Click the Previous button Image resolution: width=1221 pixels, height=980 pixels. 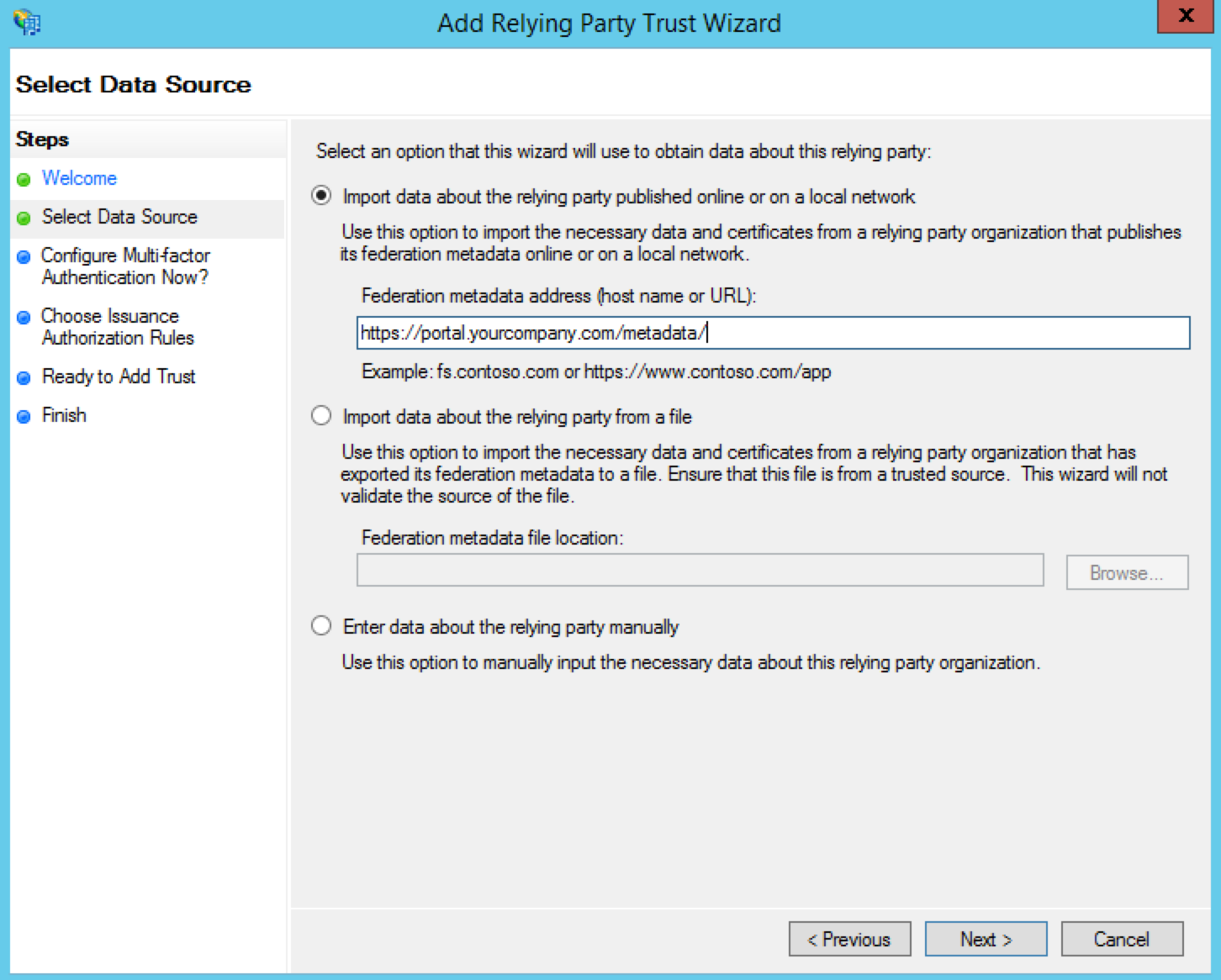pyautogui.click(x=849, y=939)
